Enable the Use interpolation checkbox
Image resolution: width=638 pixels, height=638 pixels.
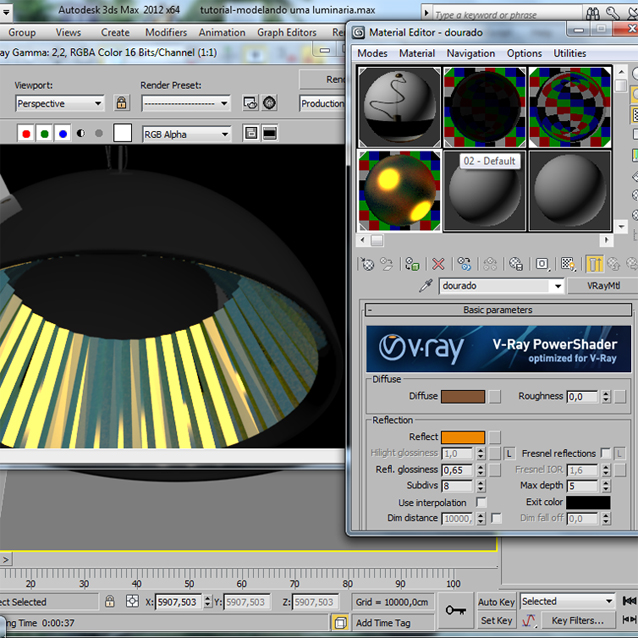(x=481, y=502)
